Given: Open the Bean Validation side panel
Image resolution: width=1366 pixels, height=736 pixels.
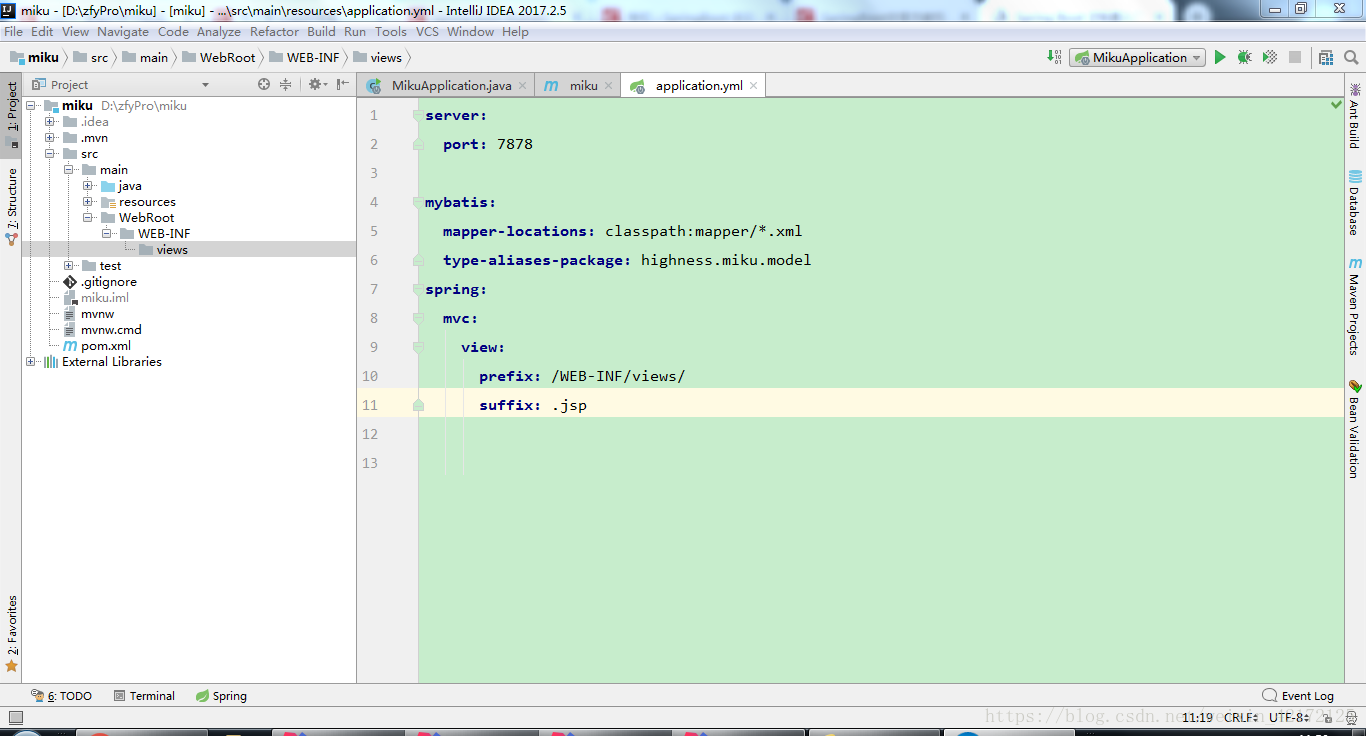Looking at the screenshot, I should point(1355,428).
